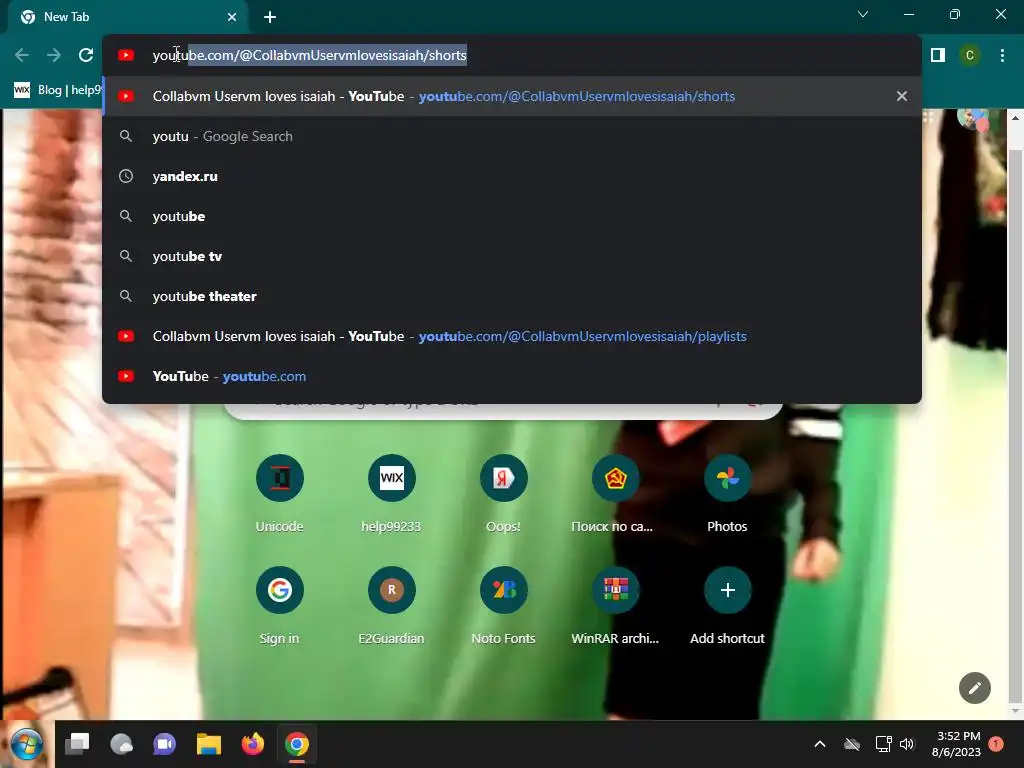Viewport: 1024px width, 768px height.
Task: Click the Chrome taskbar icon
Action: click(296, 744)
